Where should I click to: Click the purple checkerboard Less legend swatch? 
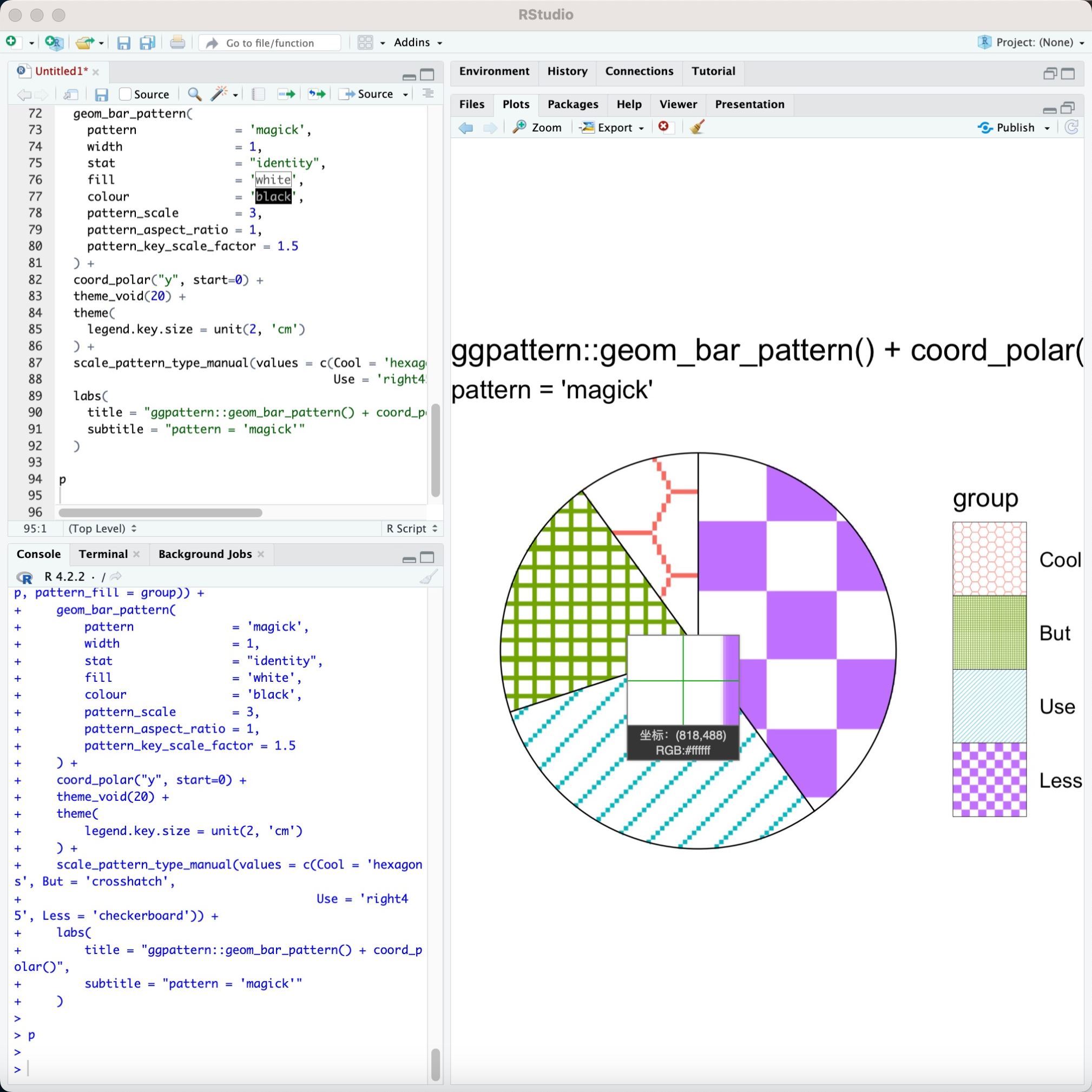pos(989,779)
